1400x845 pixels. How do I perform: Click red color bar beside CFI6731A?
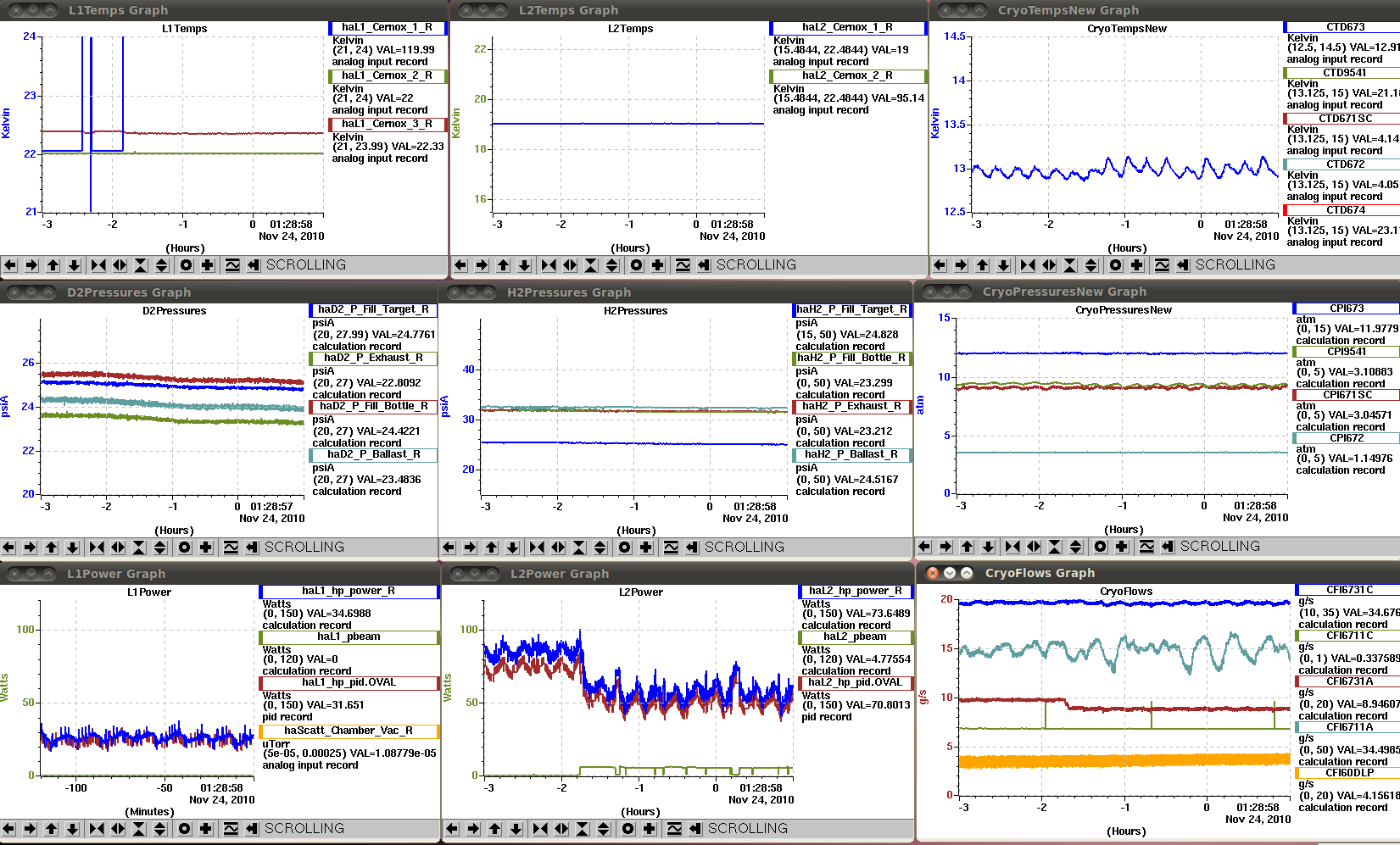tap(1298, 681)
